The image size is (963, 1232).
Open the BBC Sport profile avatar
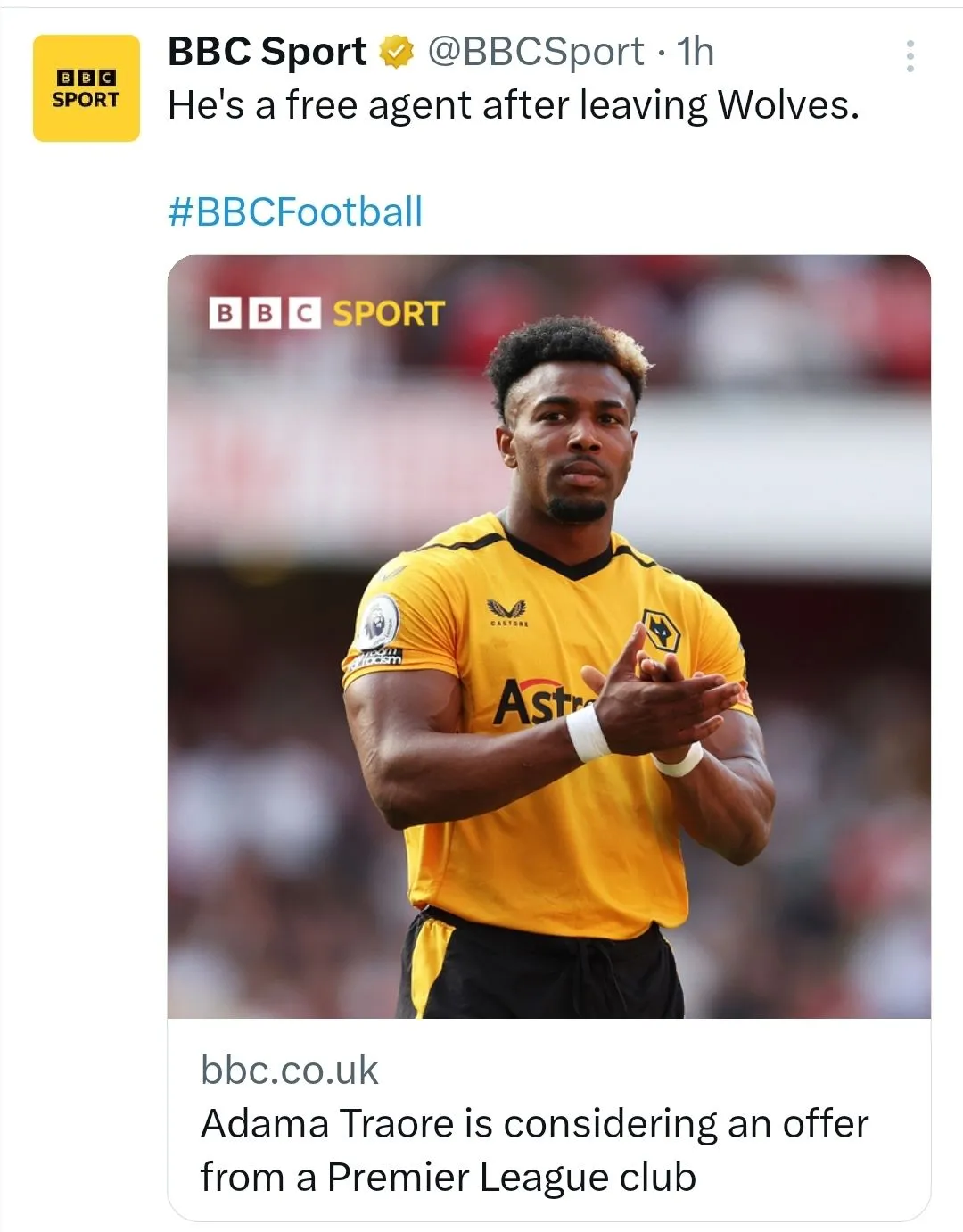point(86,88)
